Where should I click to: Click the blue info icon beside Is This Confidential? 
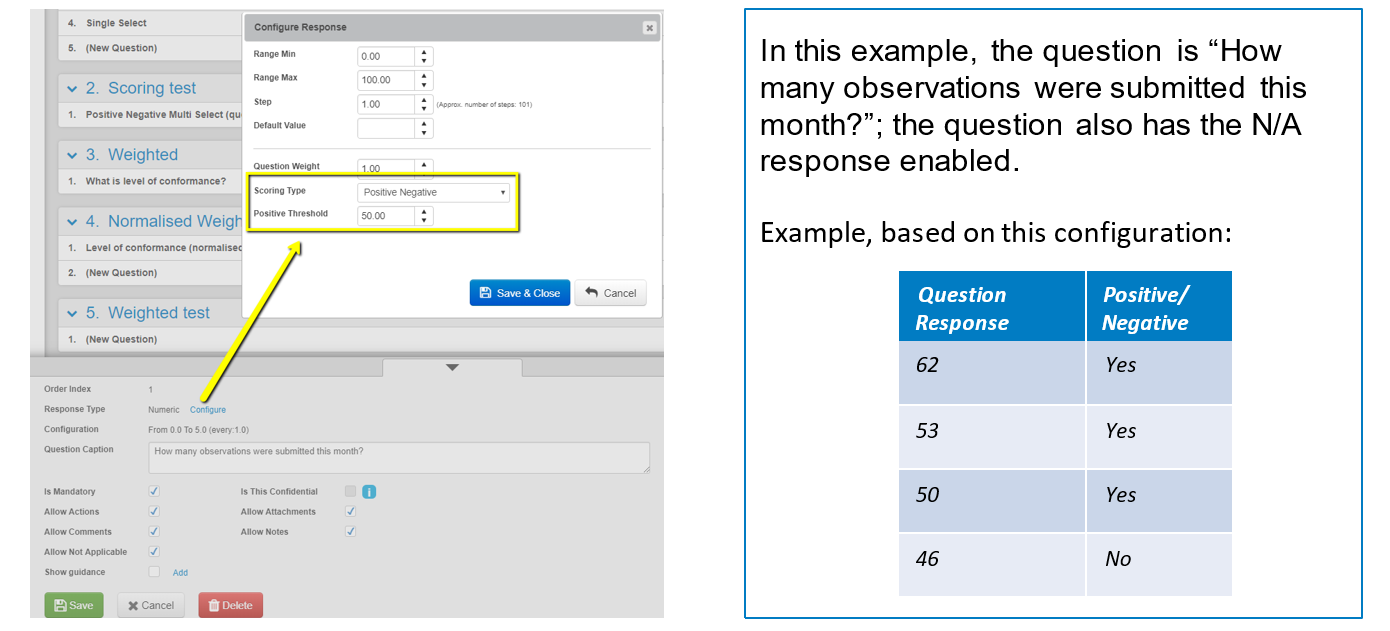[369, 492]
